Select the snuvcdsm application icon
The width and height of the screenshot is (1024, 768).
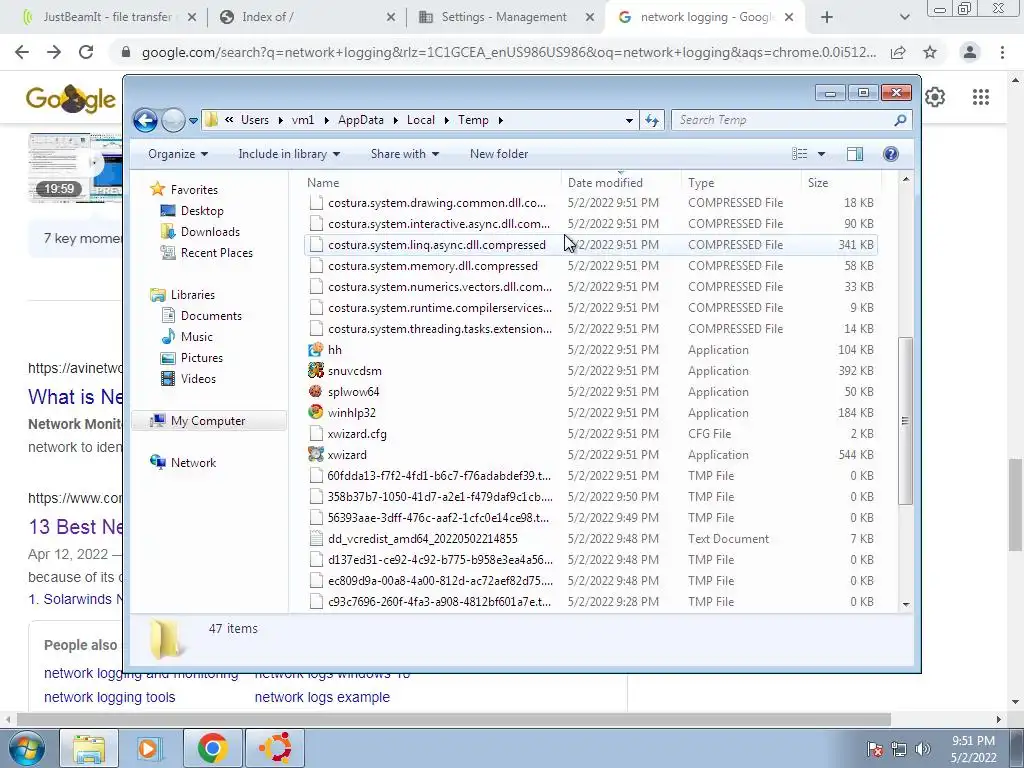tap(316, 371)
